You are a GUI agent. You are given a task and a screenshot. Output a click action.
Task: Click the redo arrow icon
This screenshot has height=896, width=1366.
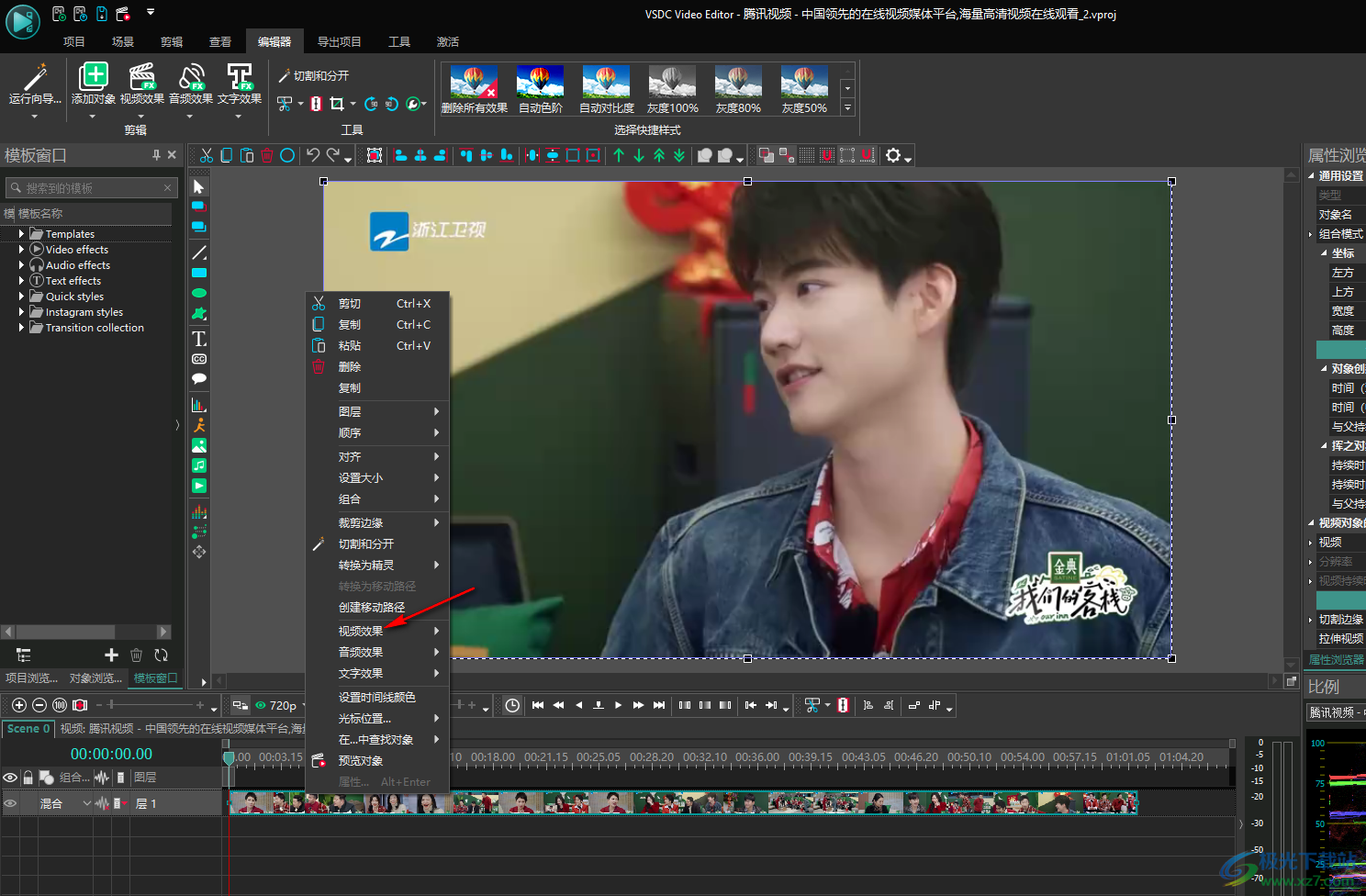333,155
